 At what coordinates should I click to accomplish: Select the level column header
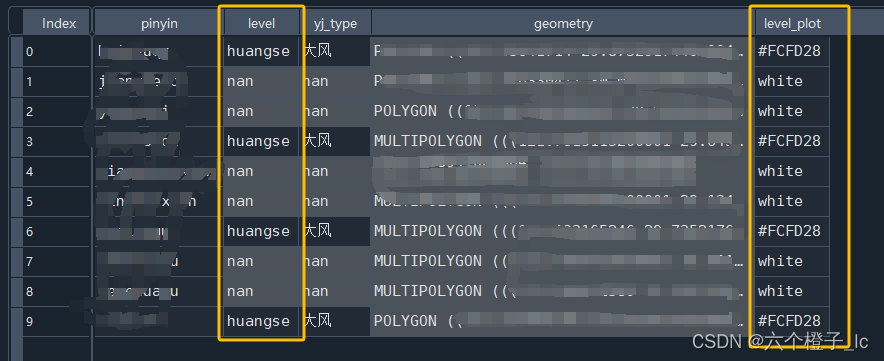[x=262, y=23]
